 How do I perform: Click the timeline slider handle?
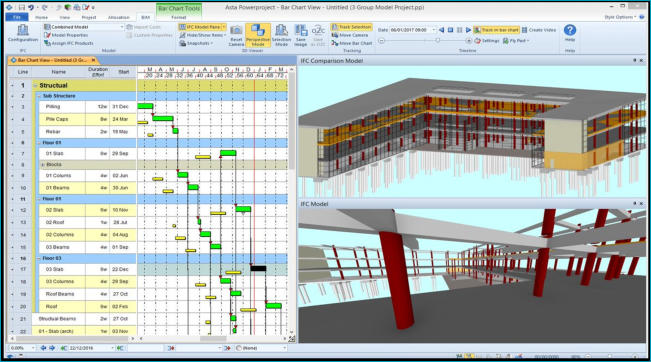coord(437,40)
